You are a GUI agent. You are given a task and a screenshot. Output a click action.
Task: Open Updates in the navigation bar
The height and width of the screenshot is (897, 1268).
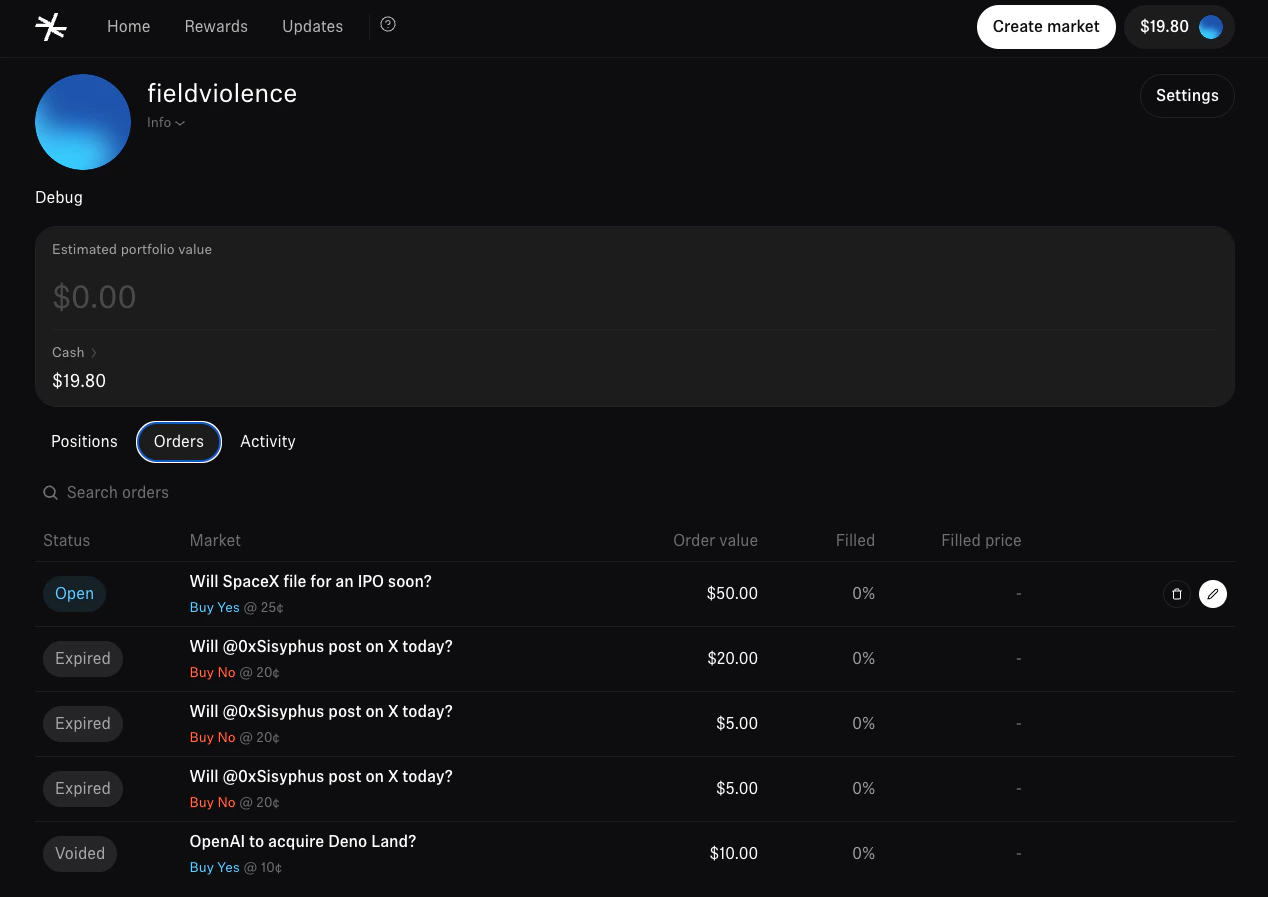click(x=312, y=27)
